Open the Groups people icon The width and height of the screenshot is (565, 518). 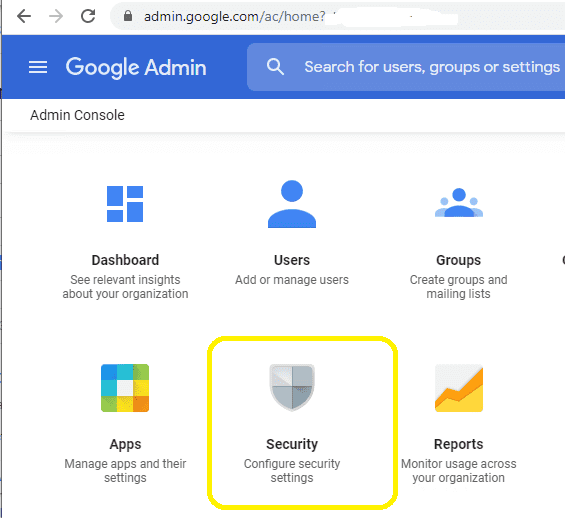(459, 202)
